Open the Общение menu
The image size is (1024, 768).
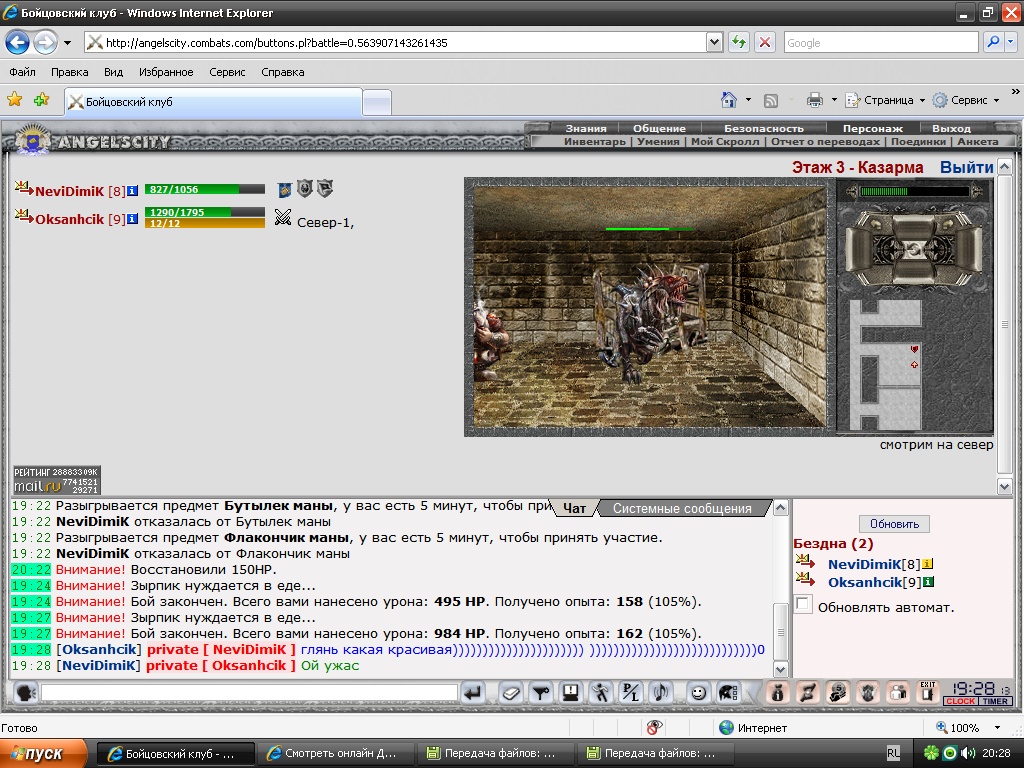[659, 128]
